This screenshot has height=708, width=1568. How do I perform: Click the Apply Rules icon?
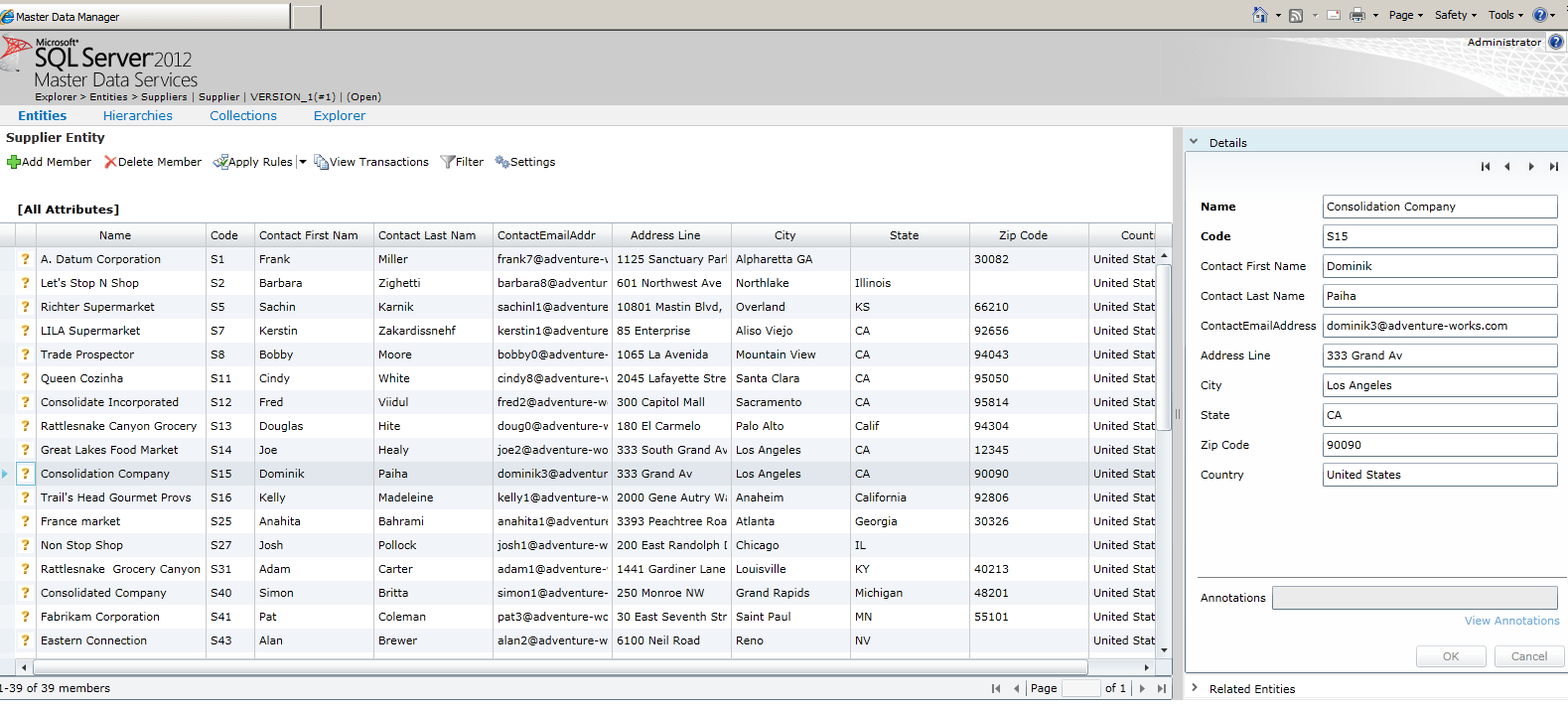tap(220, 162)
